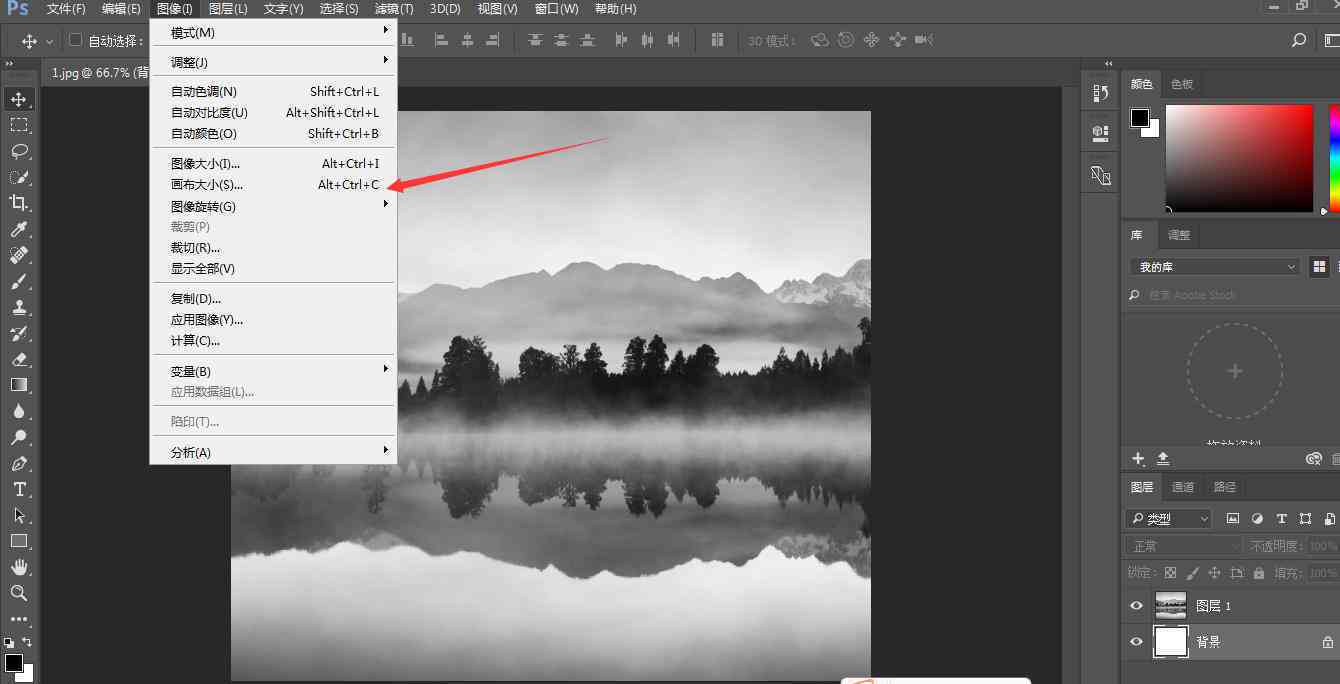
Task: Select the Crop tool
Action: click(19, 203)
